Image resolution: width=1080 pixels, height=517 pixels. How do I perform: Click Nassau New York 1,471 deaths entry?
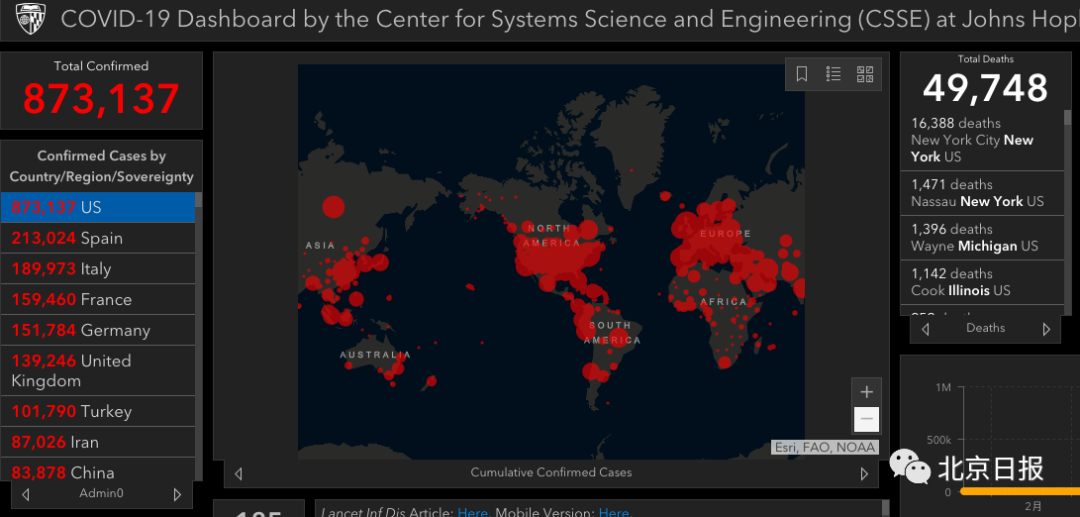point(982,193)
